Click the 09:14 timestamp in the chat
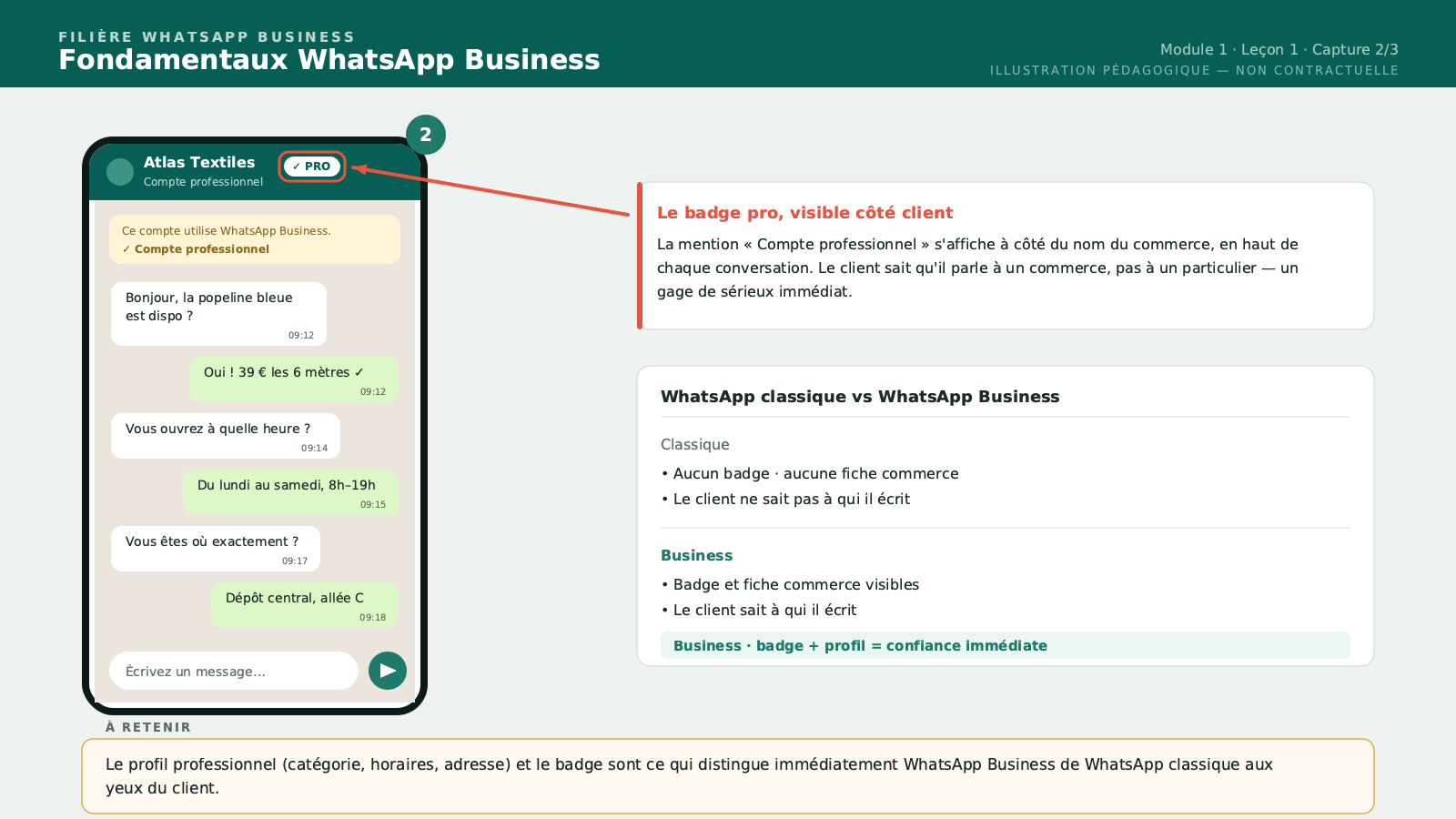Screen dimensions: 1456x819 coord(314,448)
